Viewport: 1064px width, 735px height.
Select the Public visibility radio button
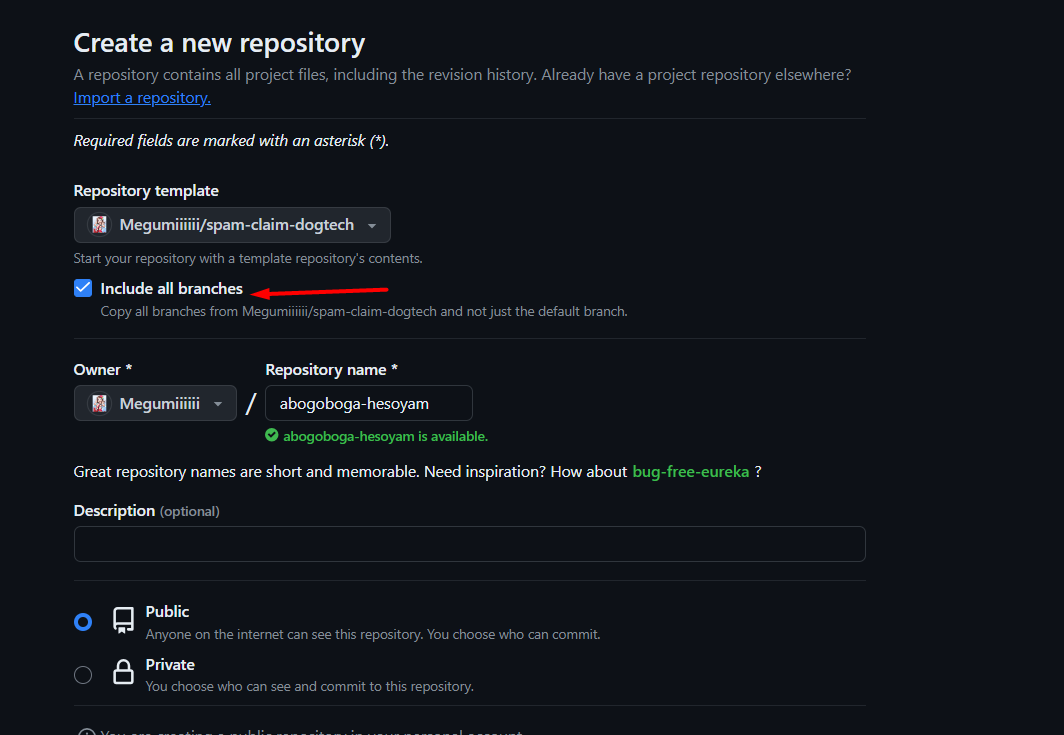(83, 622)
